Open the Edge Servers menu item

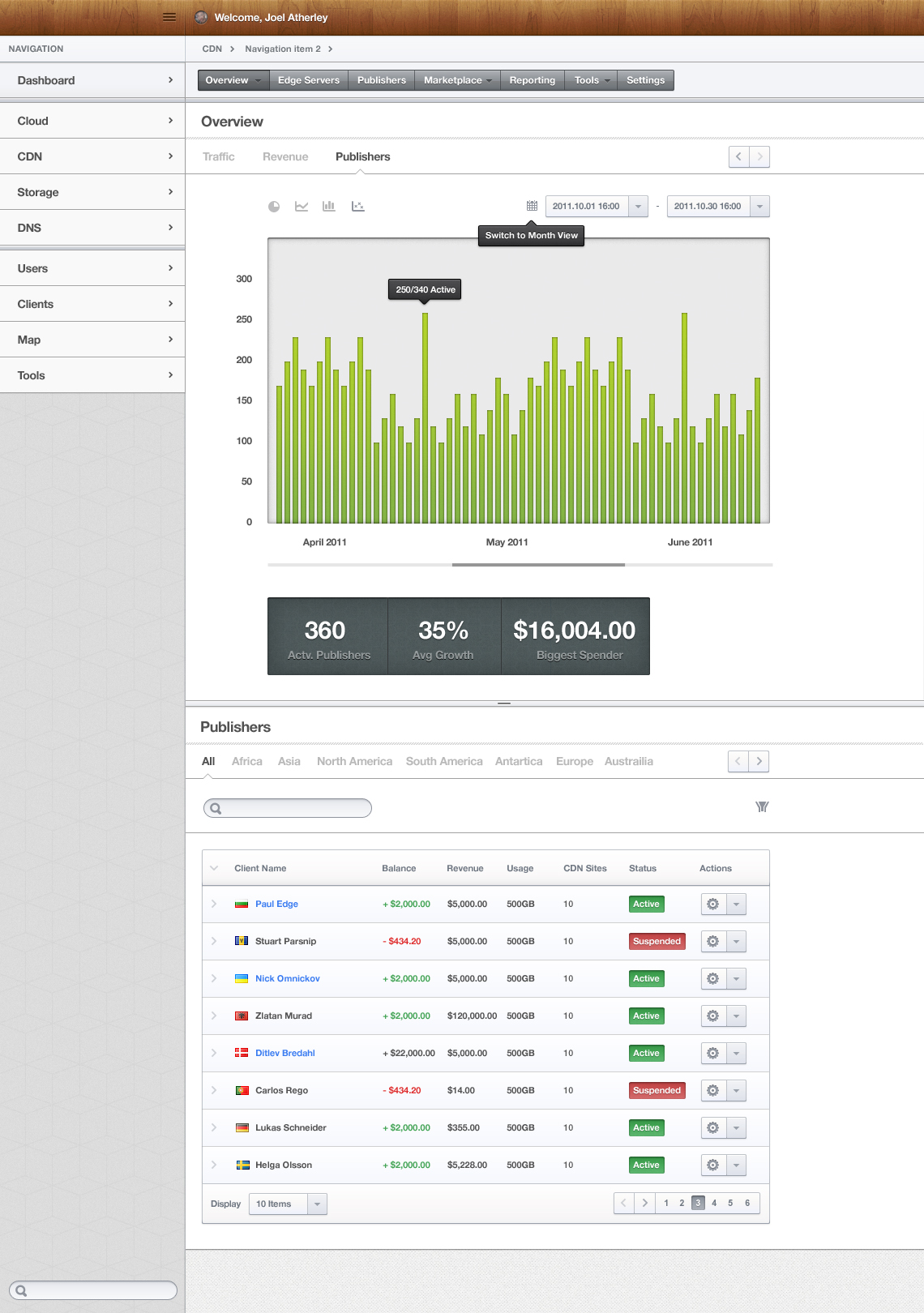pyautogui.click(x=309, y=80)
